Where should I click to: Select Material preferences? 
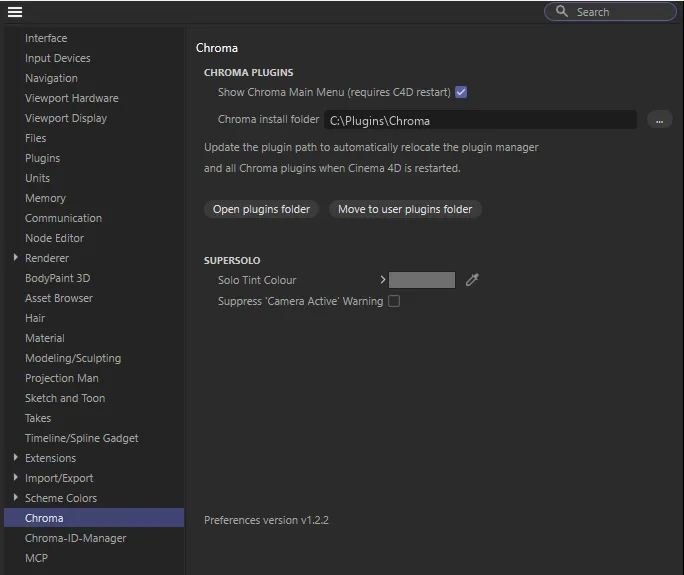[x=44, y=338]
